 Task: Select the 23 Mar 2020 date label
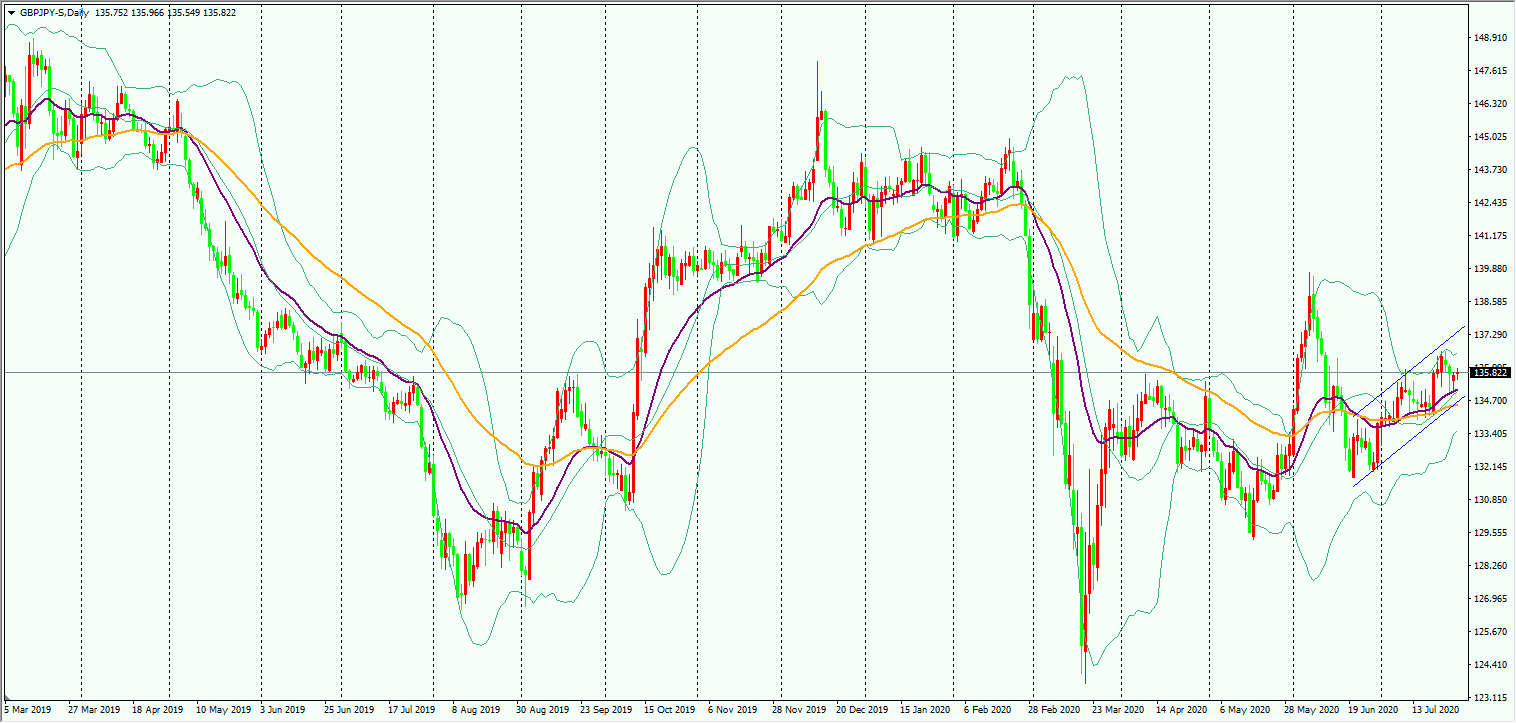pos(1117,709)
